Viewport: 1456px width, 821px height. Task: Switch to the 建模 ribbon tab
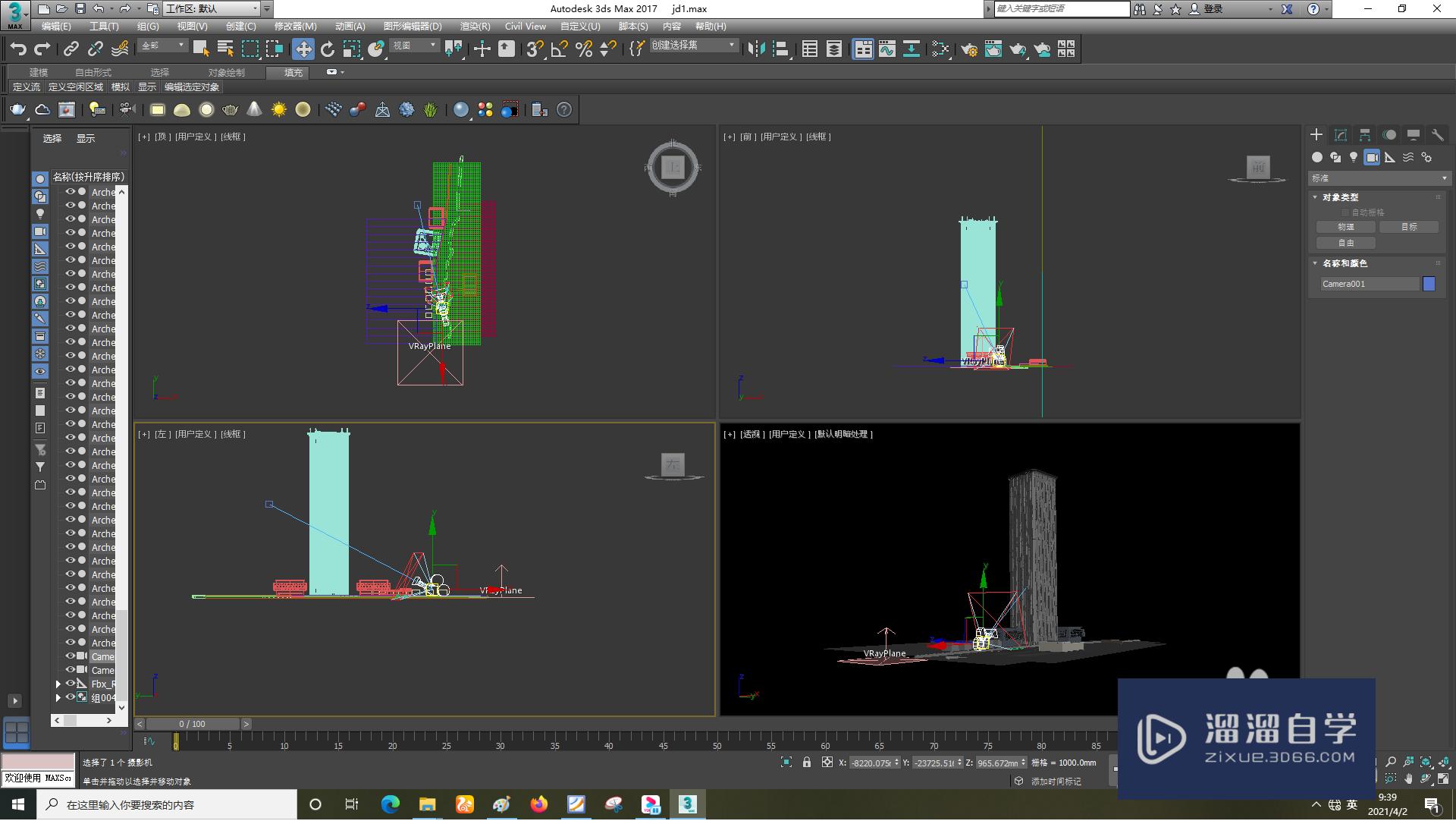[39, 72]
